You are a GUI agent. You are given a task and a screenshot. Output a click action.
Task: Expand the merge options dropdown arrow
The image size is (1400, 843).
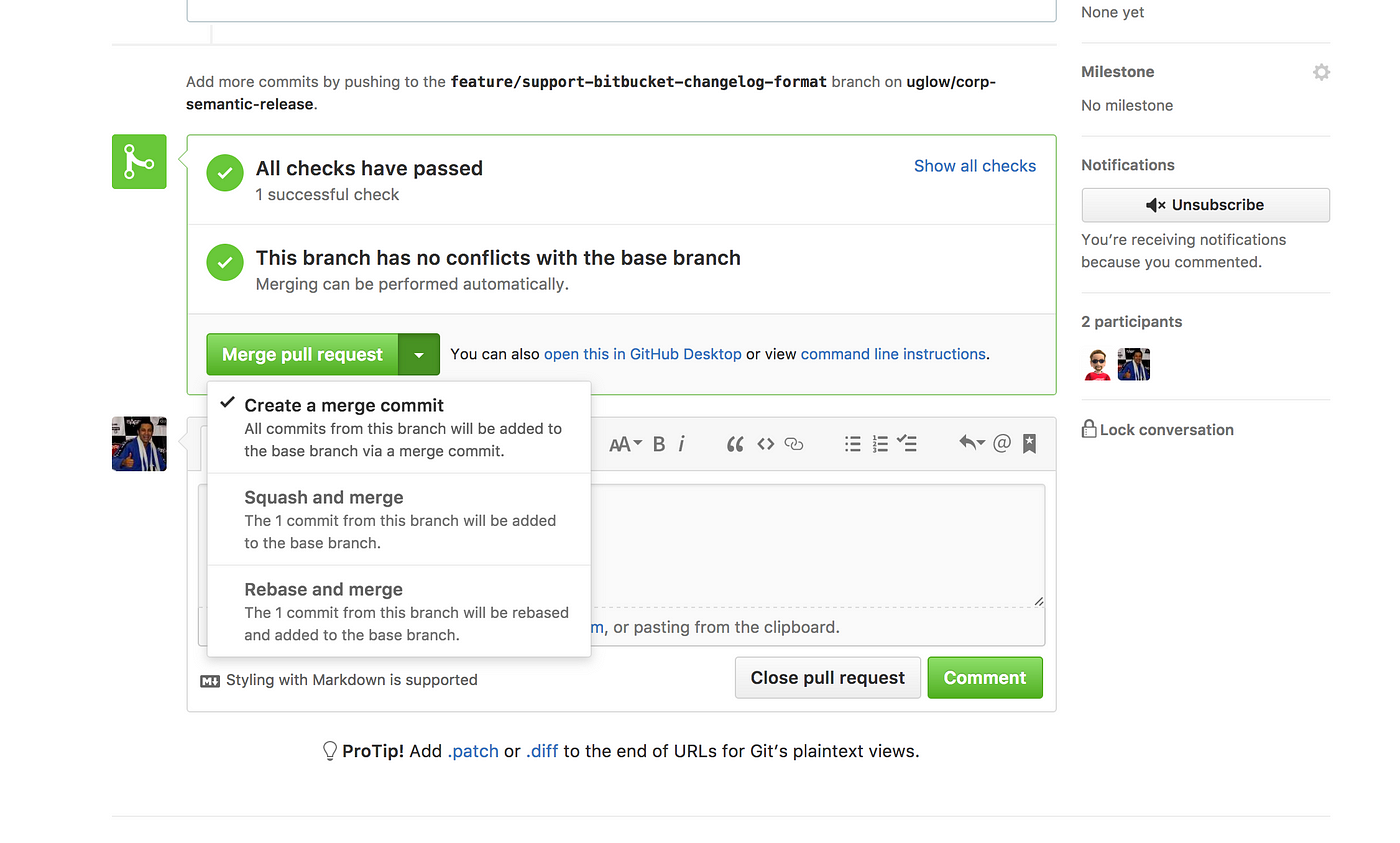(x=419, y=355)
